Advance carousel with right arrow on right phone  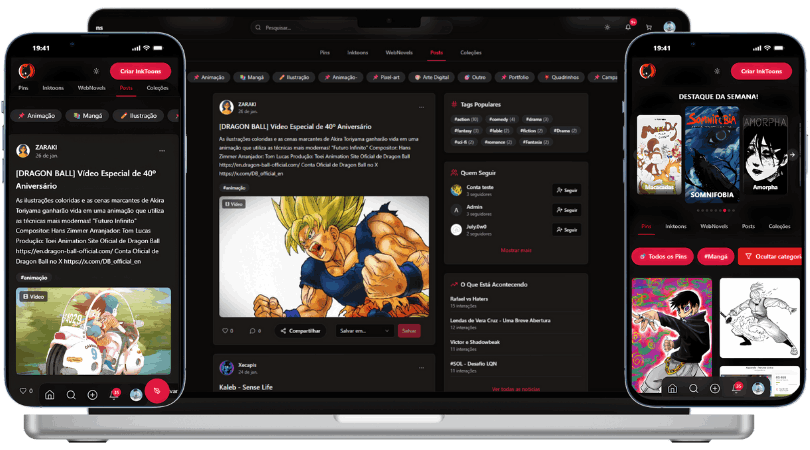792,154
